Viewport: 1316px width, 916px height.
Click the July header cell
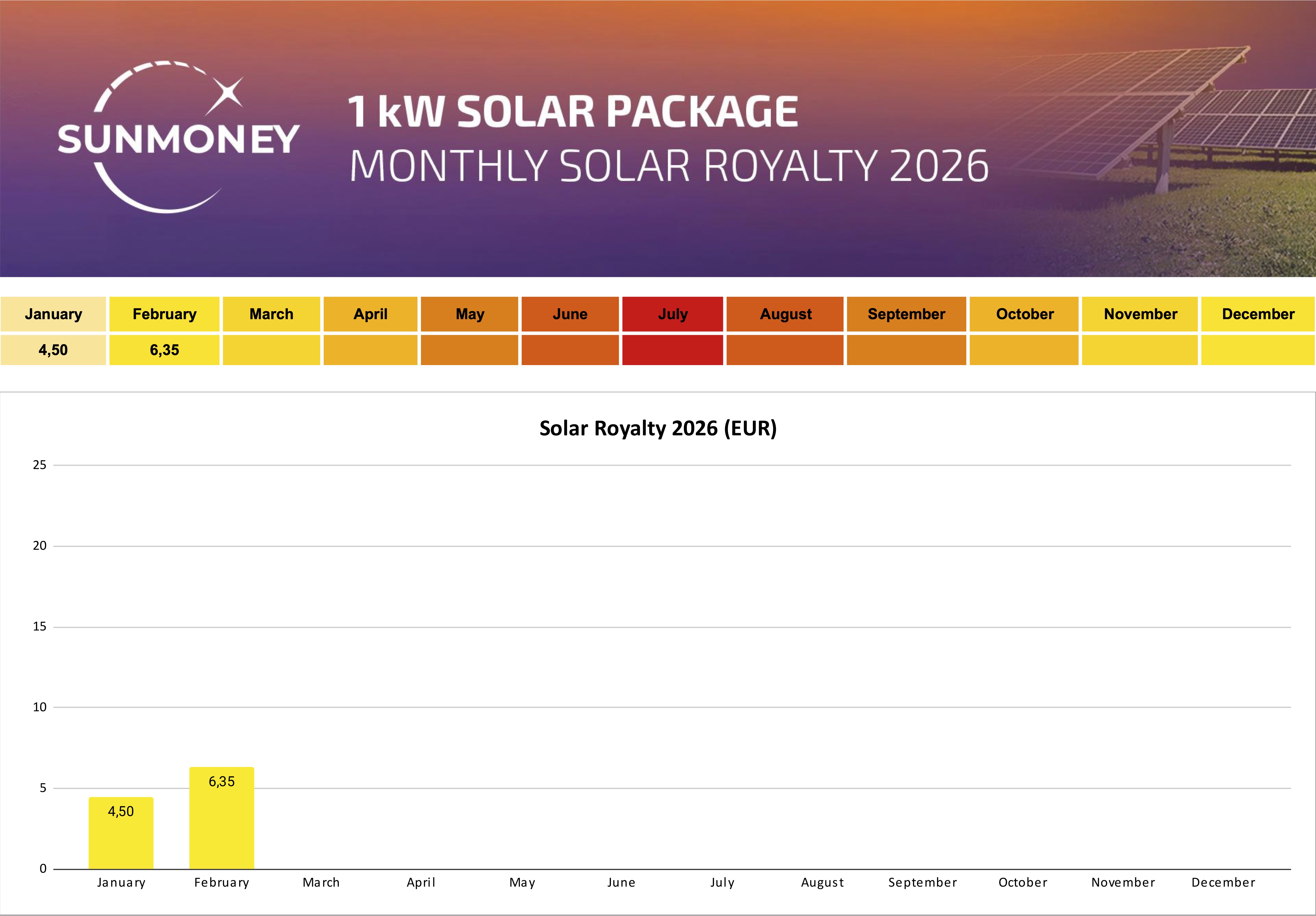tap(672, 314)
